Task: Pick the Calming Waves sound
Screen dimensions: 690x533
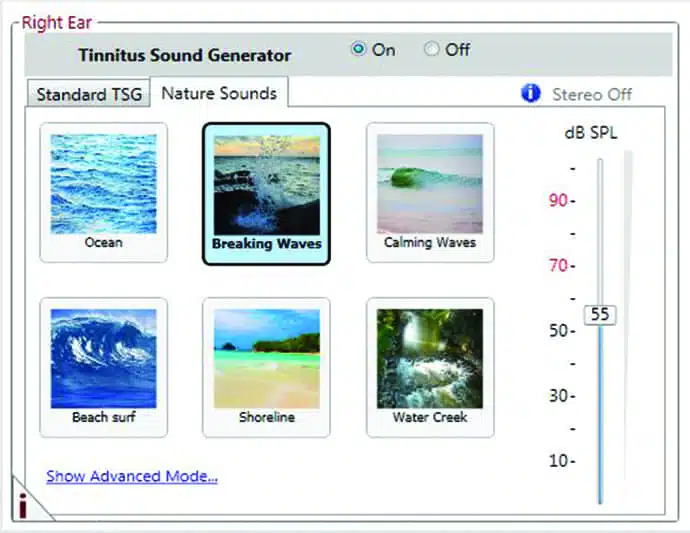Action: coord(429,190)
